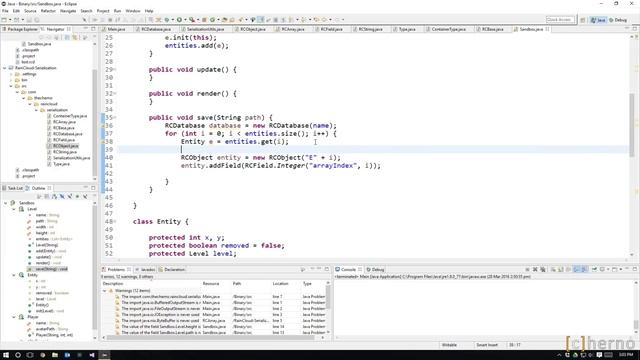Select Type.java in Navigator tree
This screenshot has height=360, width=640.
click(61, 164)
